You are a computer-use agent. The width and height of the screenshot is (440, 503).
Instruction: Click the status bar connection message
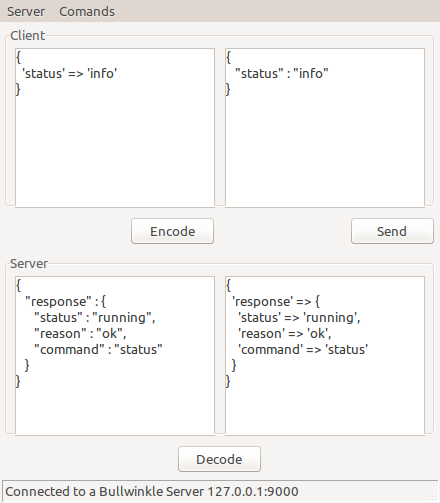(152, 492)
